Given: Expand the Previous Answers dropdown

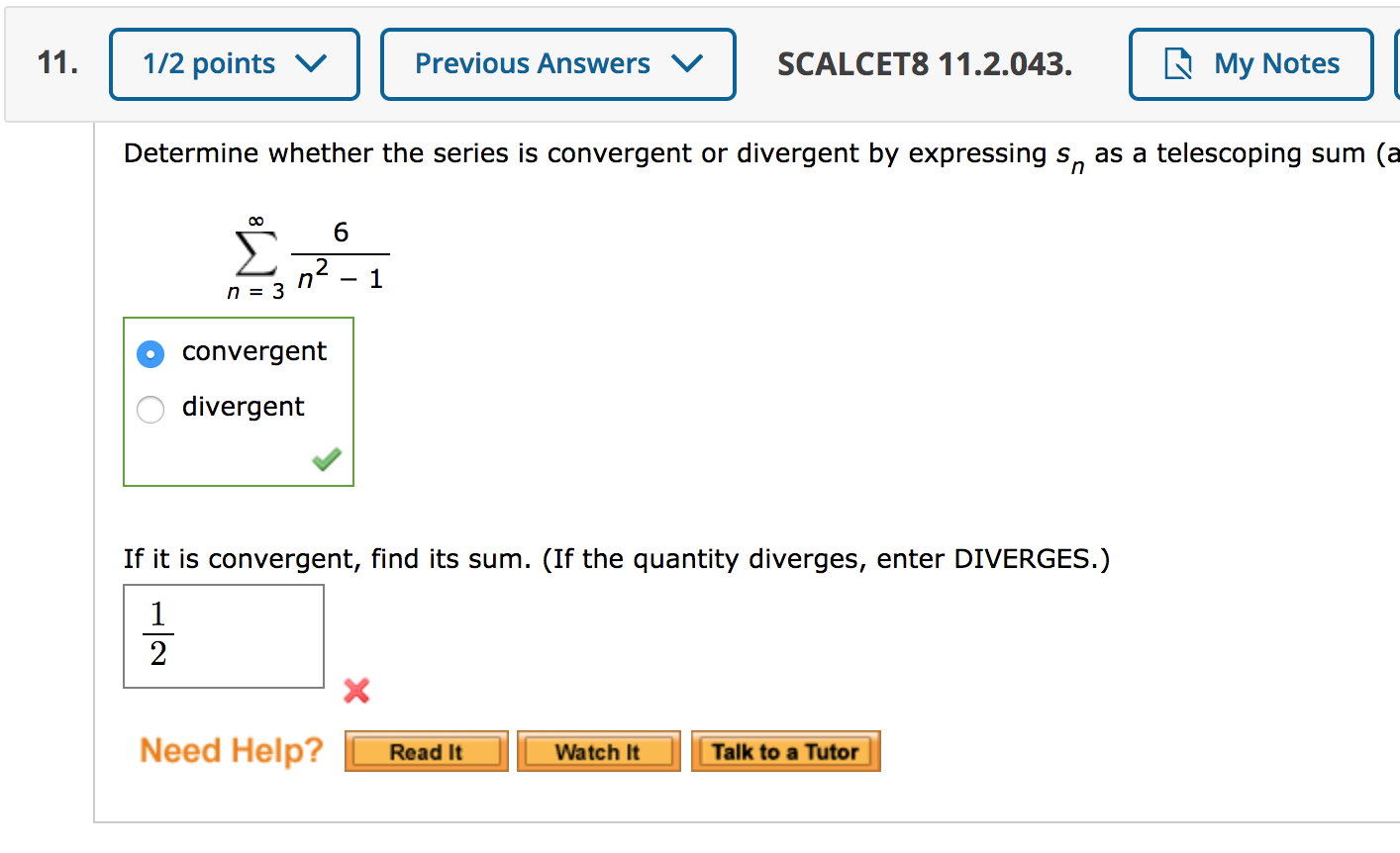Looking at the screenshot, I should (557, 63).
